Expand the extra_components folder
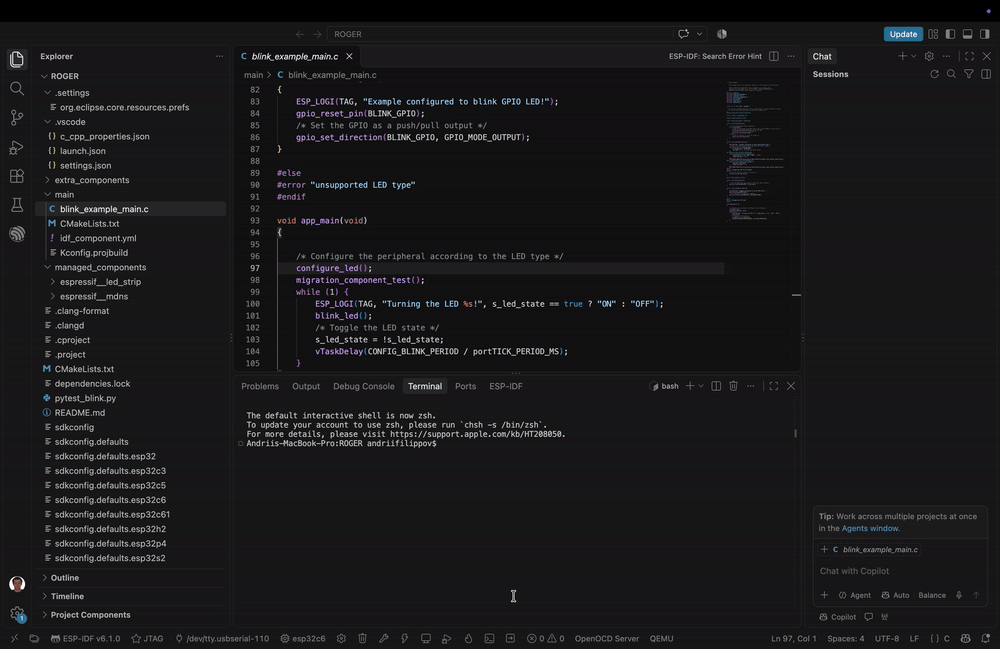The image size is (1000, 649). tap(92, 180)
